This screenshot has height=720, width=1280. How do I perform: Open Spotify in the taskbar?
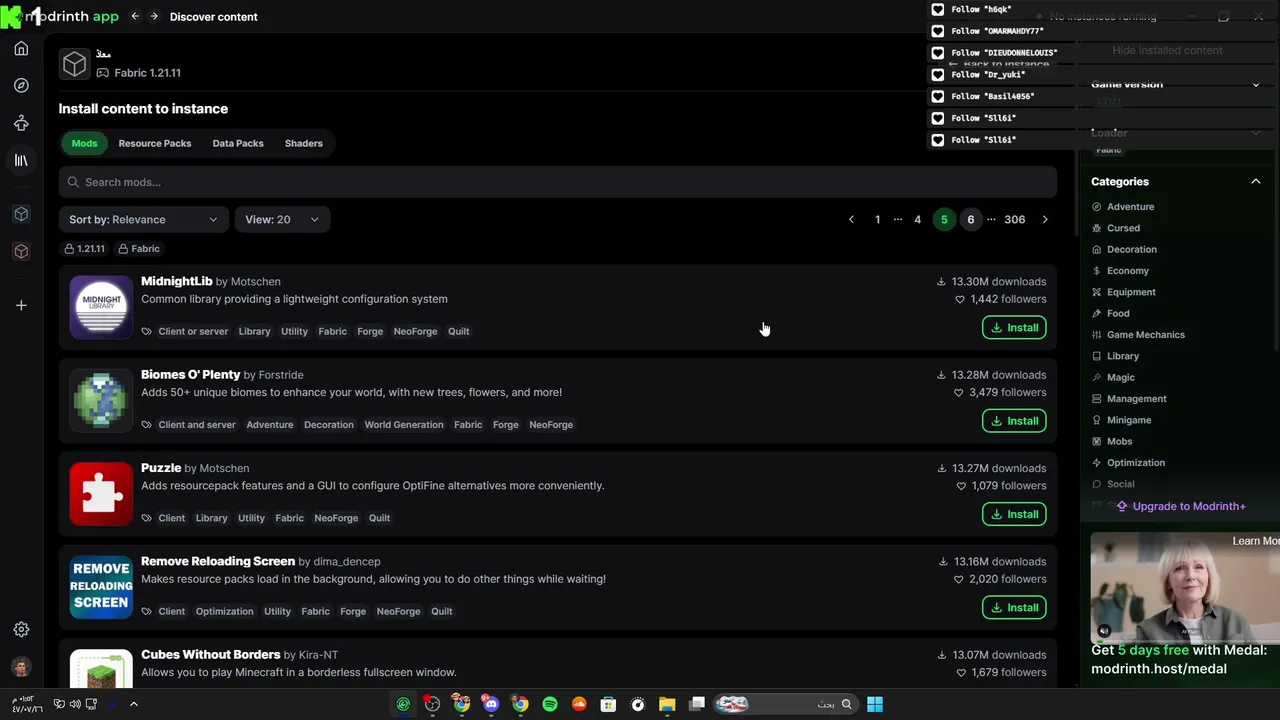pos(550,704)
